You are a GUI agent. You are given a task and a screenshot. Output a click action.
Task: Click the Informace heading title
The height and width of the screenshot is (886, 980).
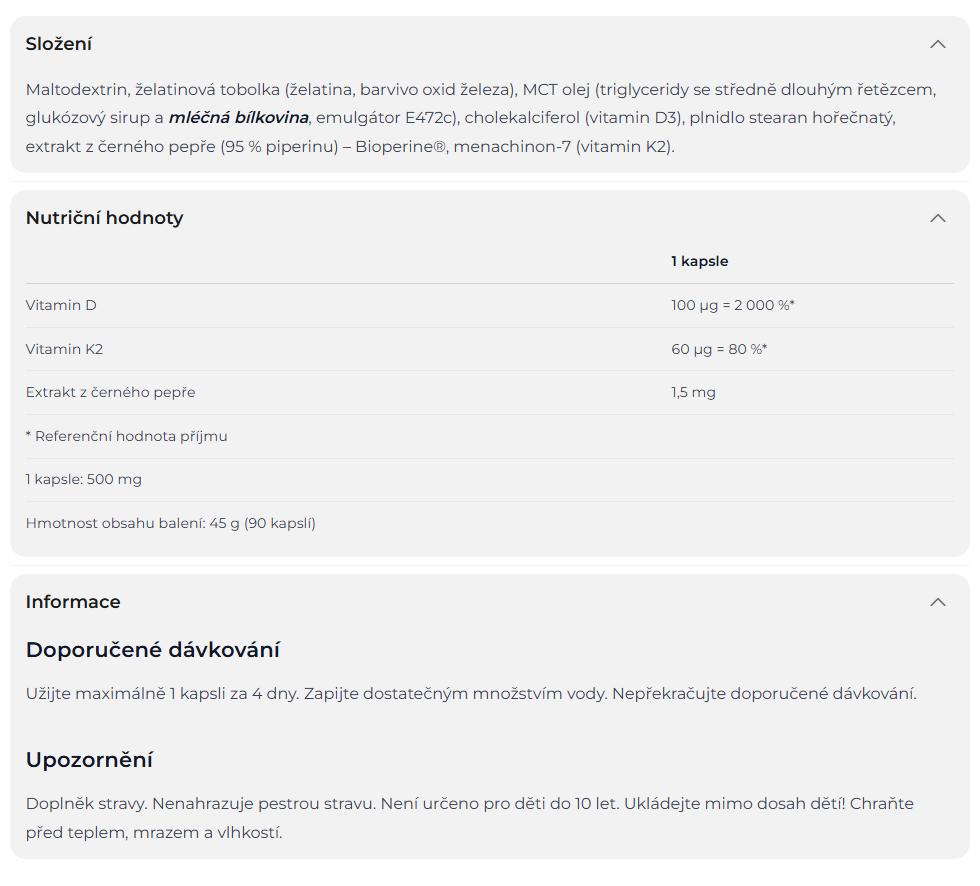tap(73, 602)
